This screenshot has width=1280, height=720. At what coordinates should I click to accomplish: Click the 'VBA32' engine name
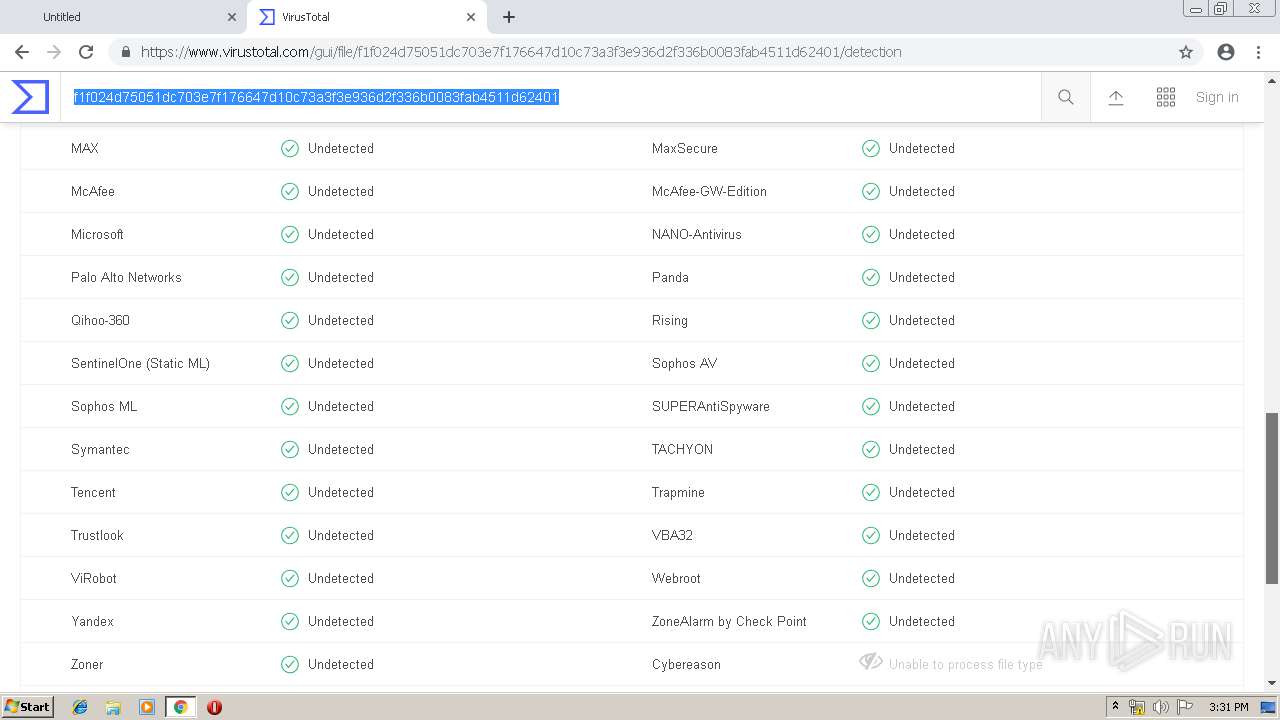pos(672,535)
